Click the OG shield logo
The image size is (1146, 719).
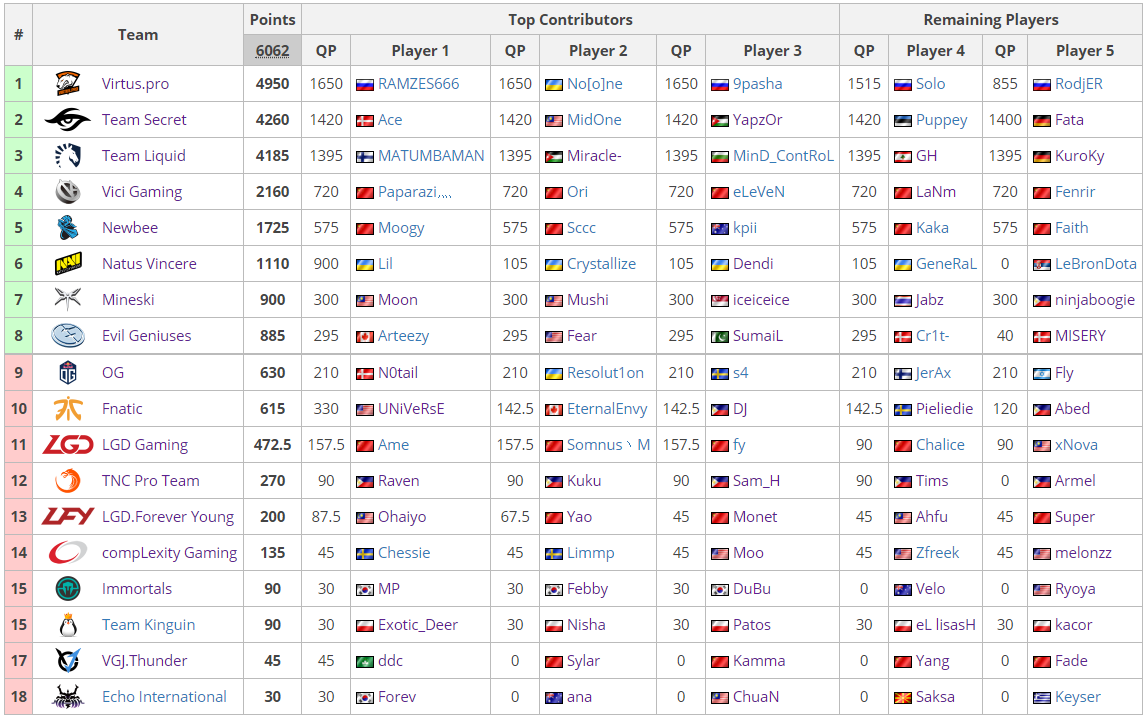tap(68, 373)
